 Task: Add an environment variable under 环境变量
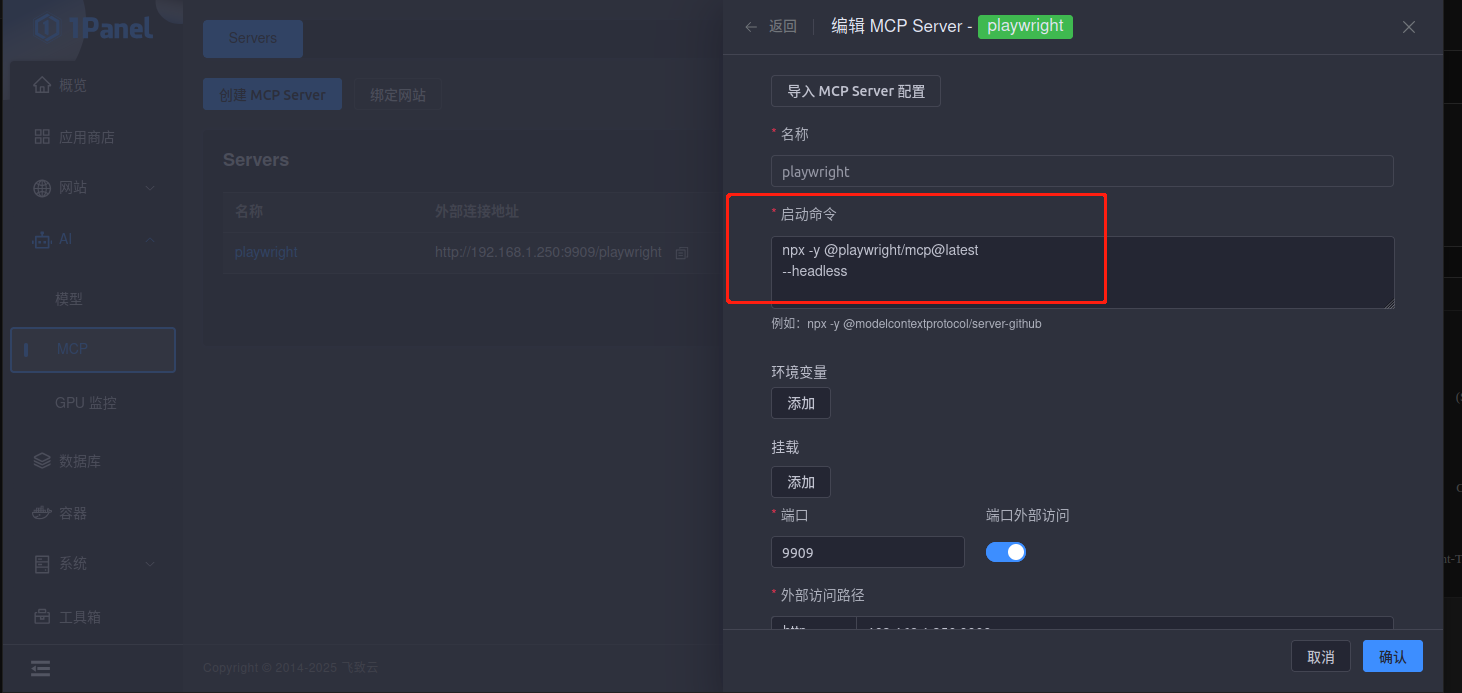point(801,403)
